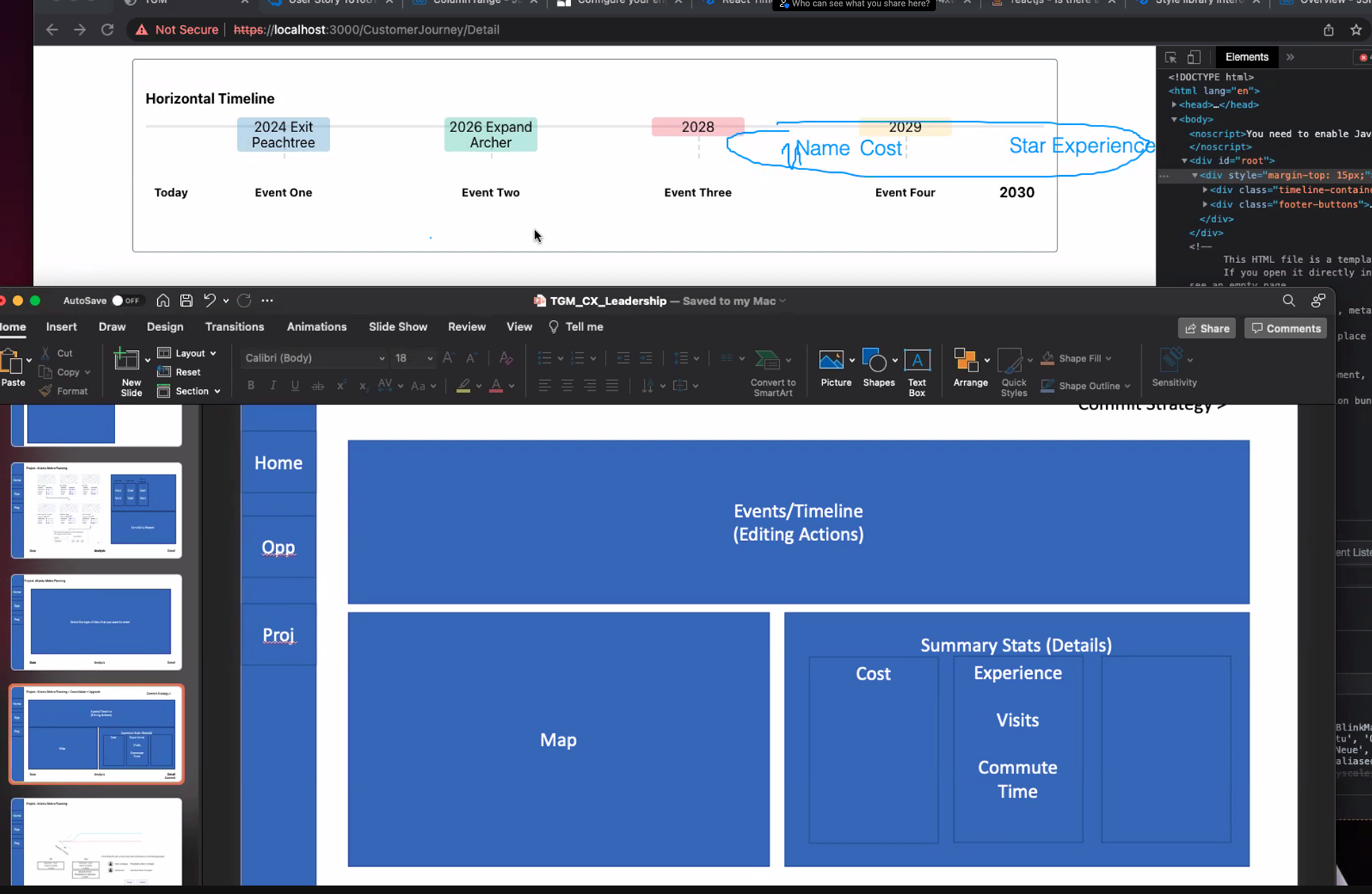
Task: Open the Comments pane button
Action: point(1286,329)
